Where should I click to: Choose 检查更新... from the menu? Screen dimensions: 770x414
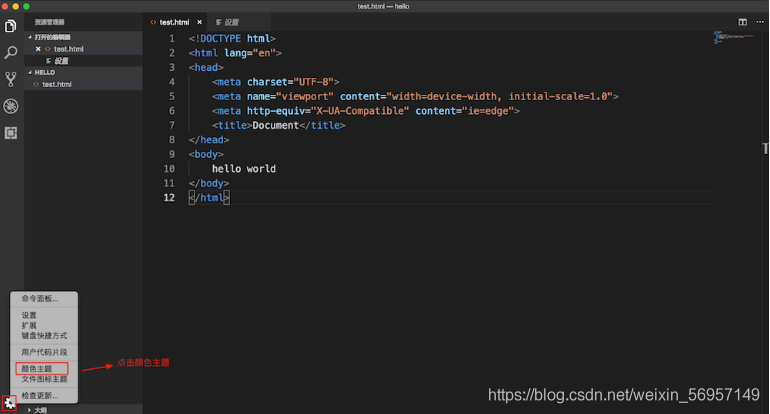coord(40,395)
